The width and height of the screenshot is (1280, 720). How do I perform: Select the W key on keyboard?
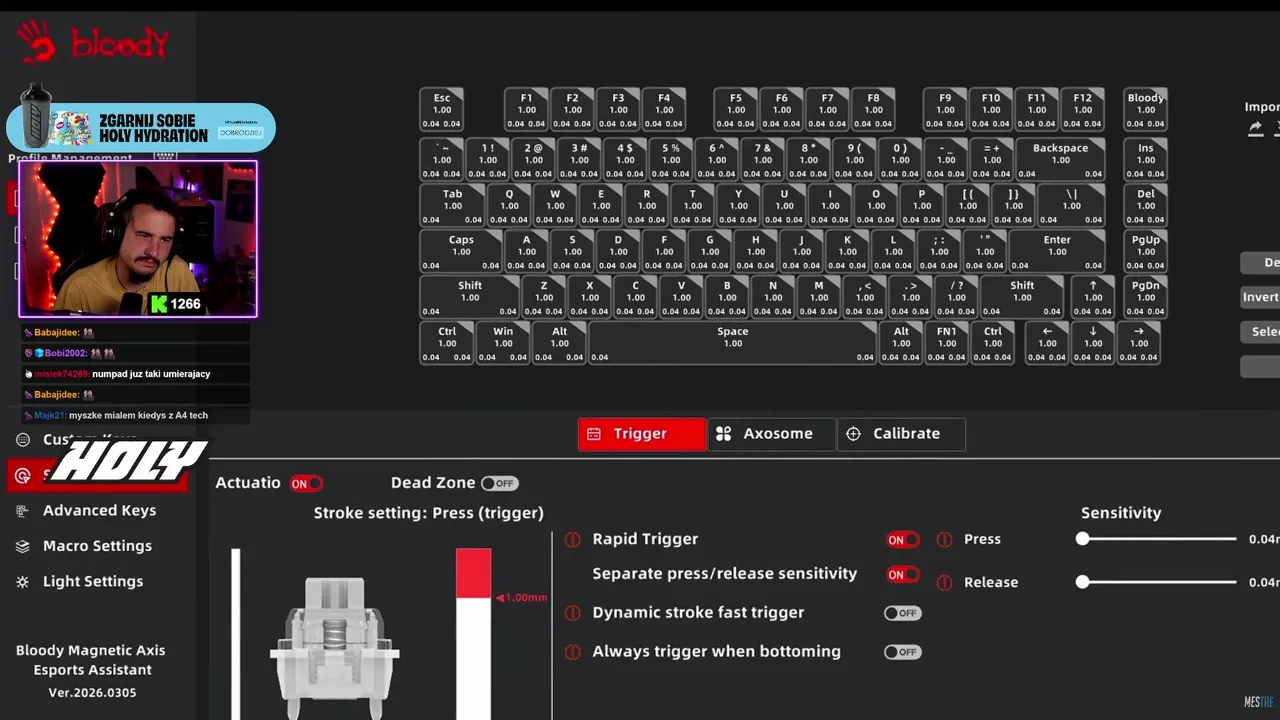(555, 205)
